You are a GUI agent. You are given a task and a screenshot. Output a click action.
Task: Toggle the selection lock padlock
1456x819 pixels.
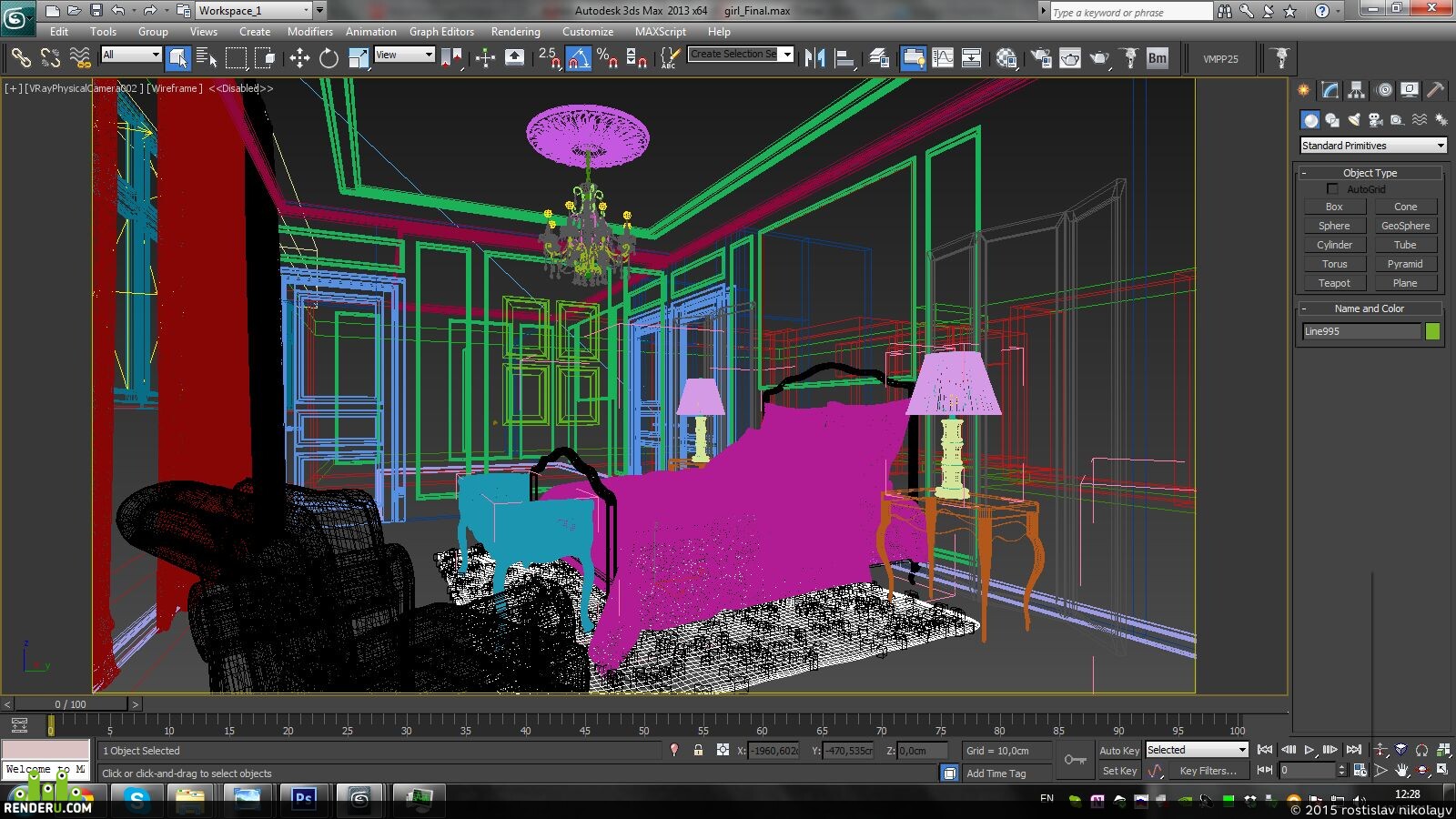698,751
